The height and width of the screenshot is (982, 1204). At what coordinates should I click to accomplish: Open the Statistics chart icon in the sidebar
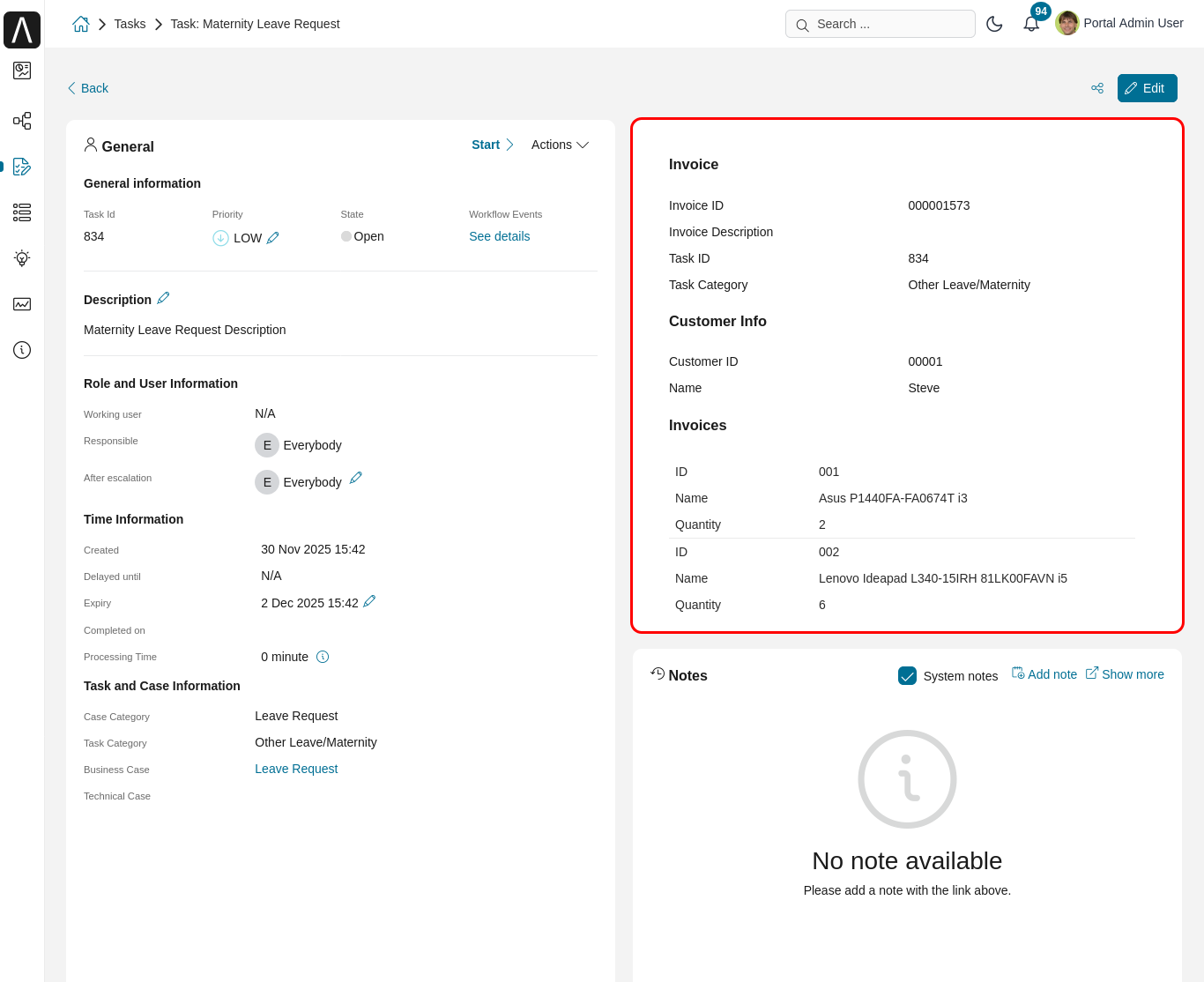coord(21,304)
